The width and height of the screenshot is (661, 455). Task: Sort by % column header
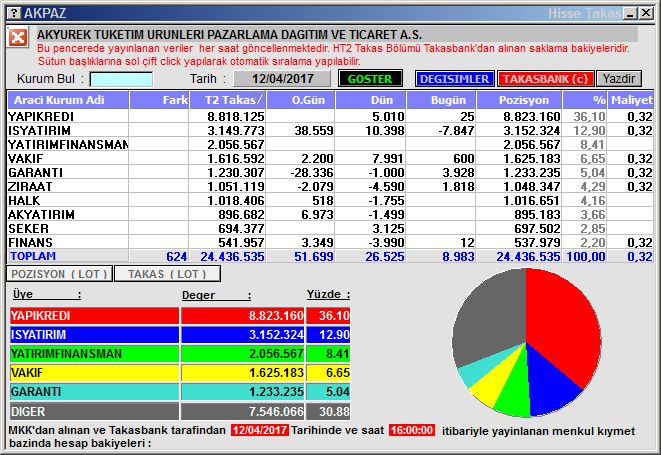click(x=585, y=100)
